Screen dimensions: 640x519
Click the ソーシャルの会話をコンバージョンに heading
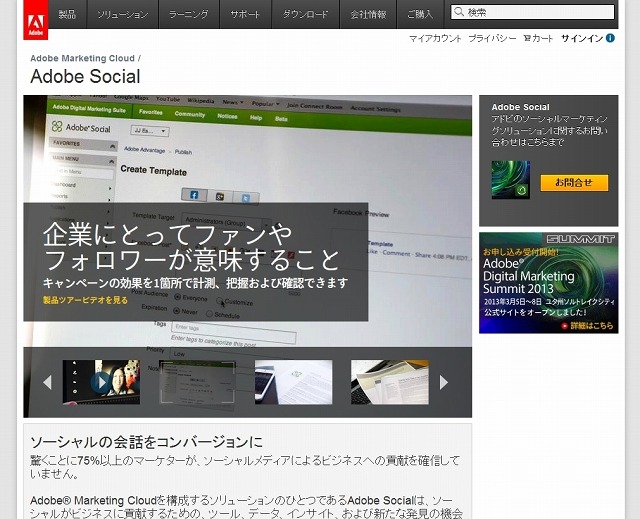147,442
